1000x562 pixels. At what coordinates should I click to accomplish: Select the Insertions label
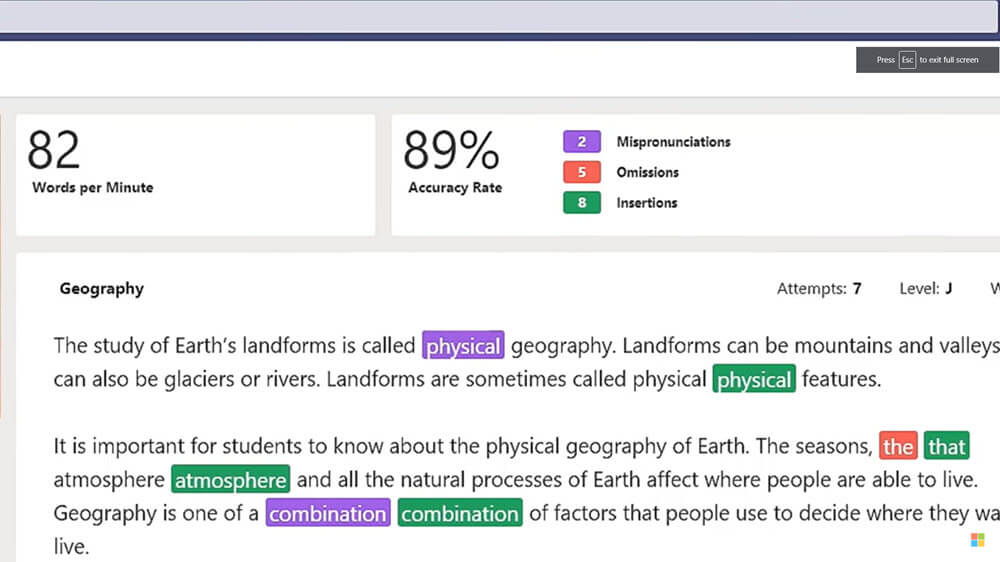647,203
